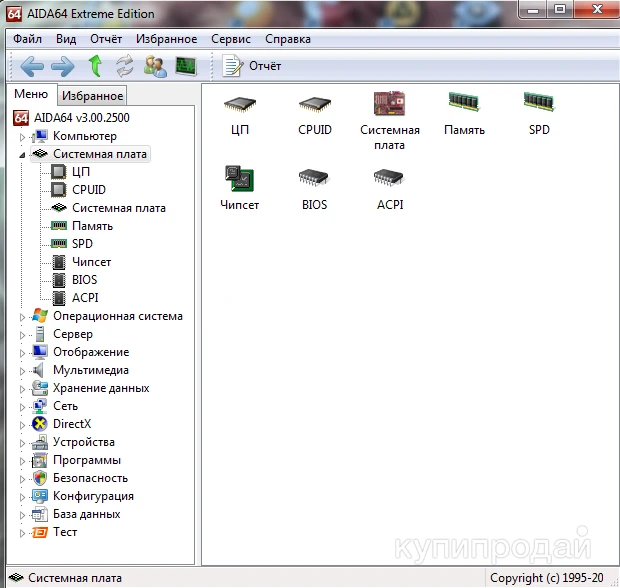The image size is (620, 588).
Task: Collapse the Системная плата tree node
Action: 22,155
